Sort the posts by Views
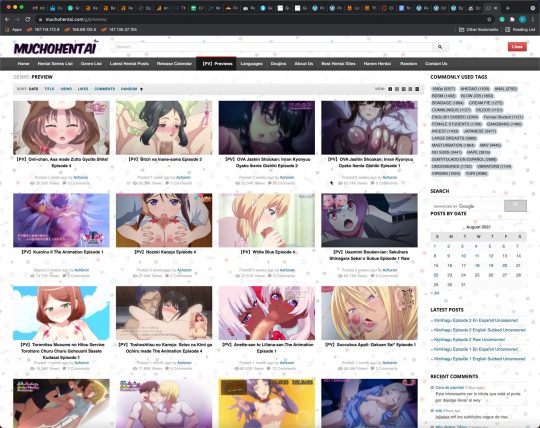This screenshot has height=428, width=540. point(66,89)
